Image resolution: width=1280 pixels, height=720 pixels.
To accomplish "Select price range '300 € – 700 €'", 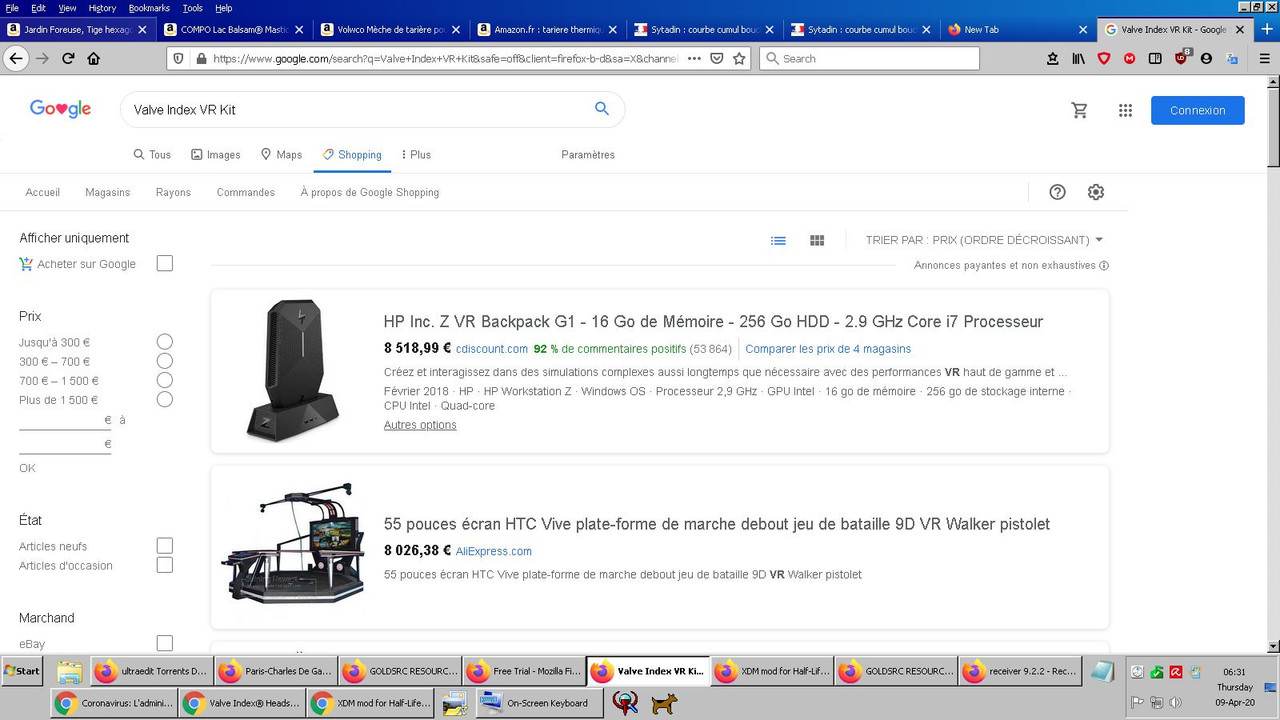I will 165,361.
